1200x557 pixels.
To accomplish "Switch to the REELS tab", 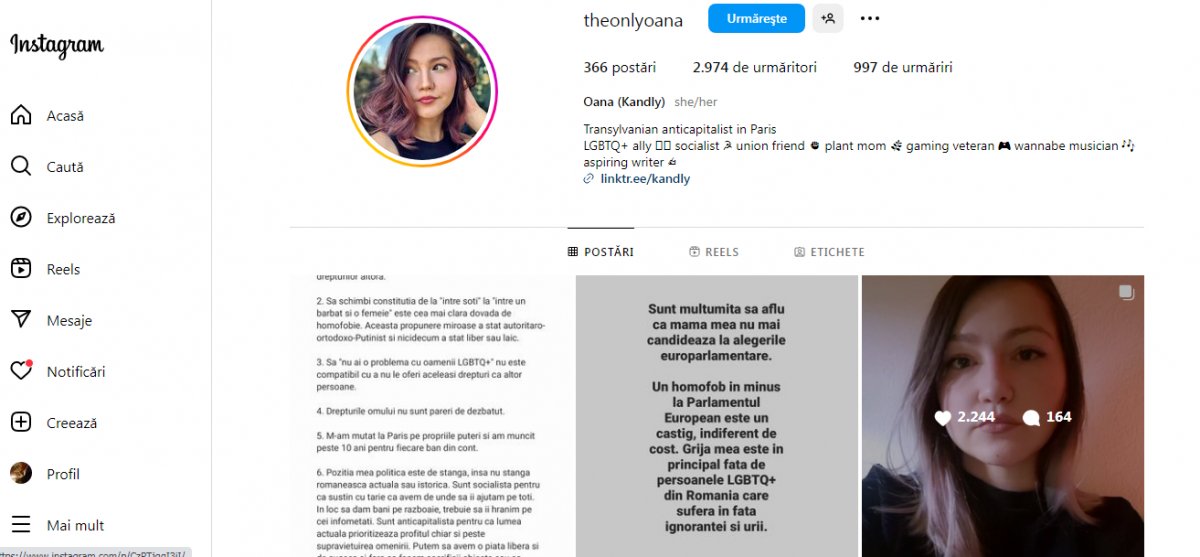I will (714, 252).
